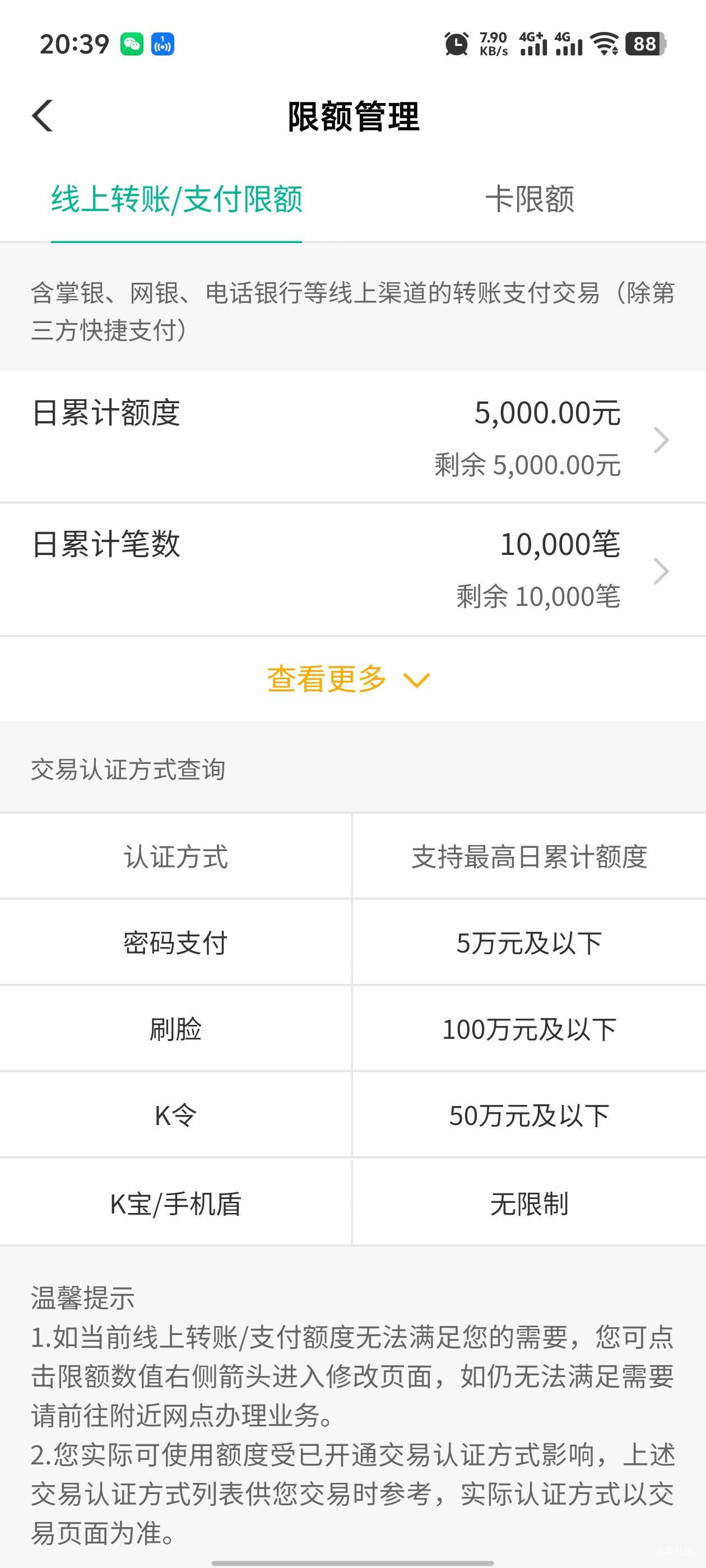Tap the 5,000.00元 daily limit value
Viewport: 706px width, 1568px height.
coord(547,413)
